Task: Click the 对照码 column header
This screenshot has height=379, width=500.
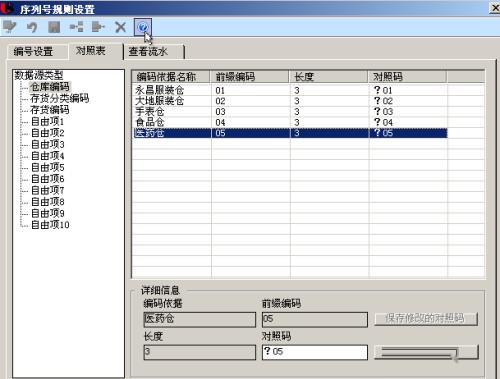Action: coord(407,77)
